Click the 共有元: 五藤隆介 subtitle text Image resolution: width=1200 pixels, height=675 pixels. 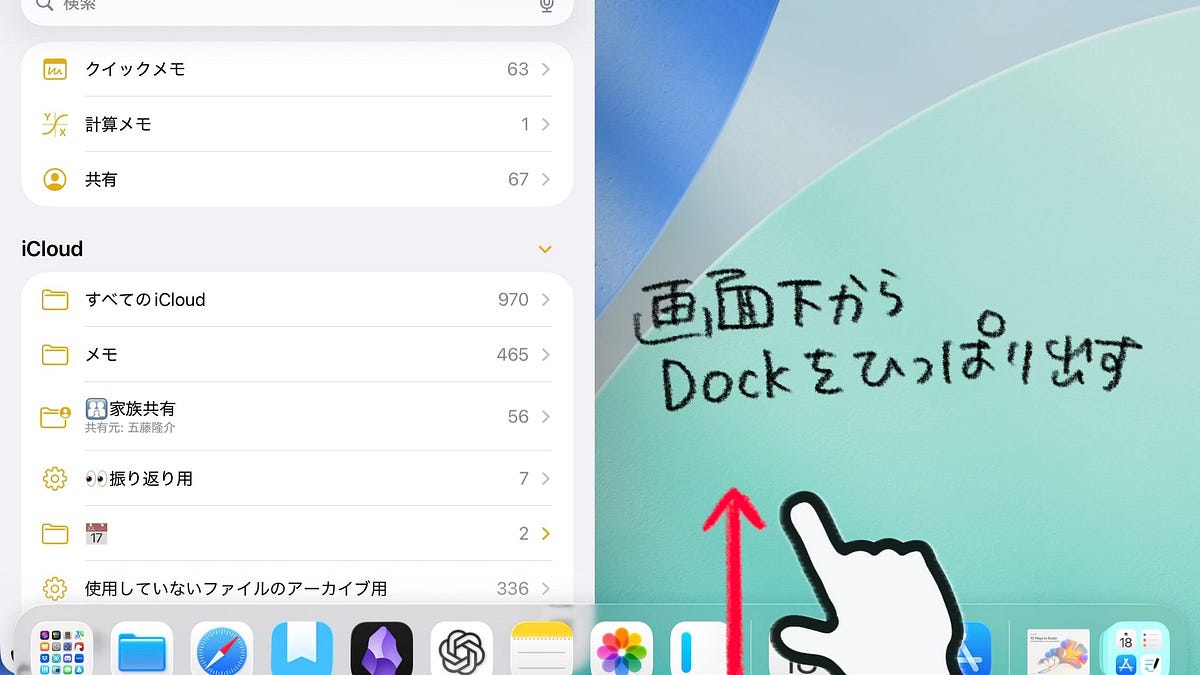pos(131,428)
